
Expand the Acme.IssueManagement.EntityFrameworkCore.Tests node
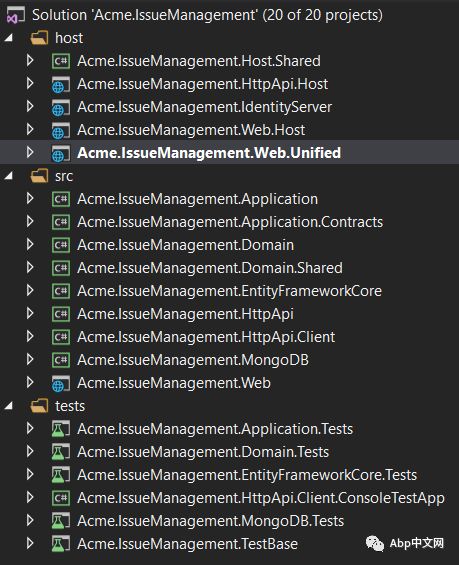30,475
